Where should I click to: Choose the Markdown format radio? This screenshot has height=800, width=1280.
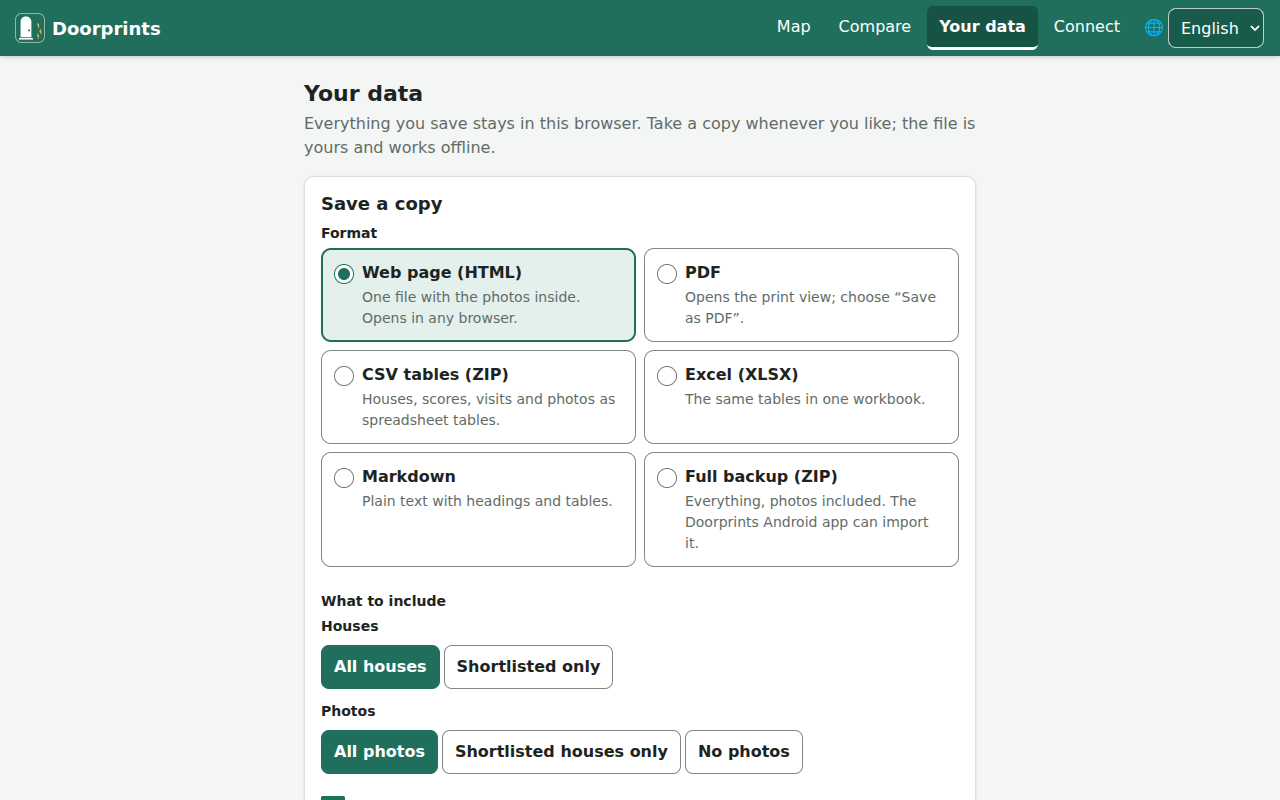click(344, 478)
